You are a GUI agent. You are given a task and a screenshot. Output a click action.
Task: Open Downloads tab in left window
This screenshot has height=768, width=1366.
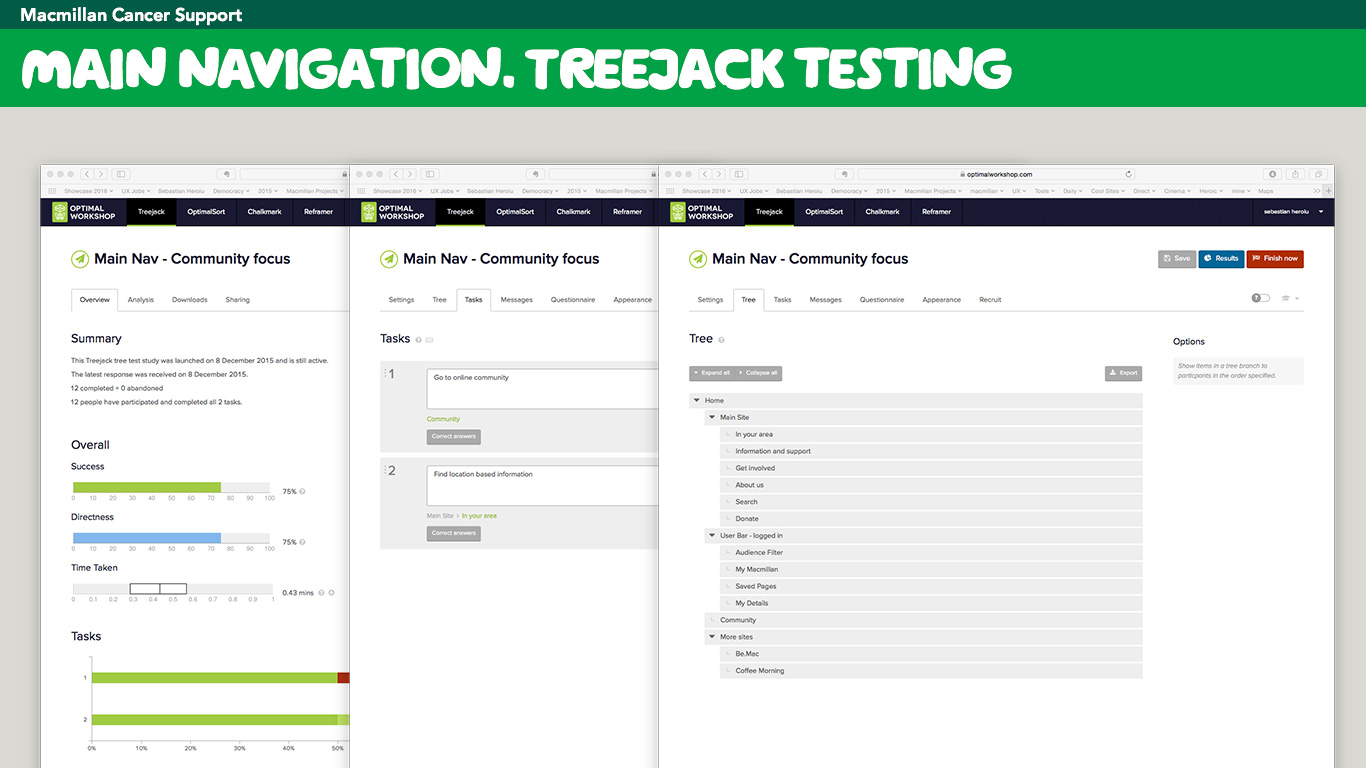tap(190, 300)
